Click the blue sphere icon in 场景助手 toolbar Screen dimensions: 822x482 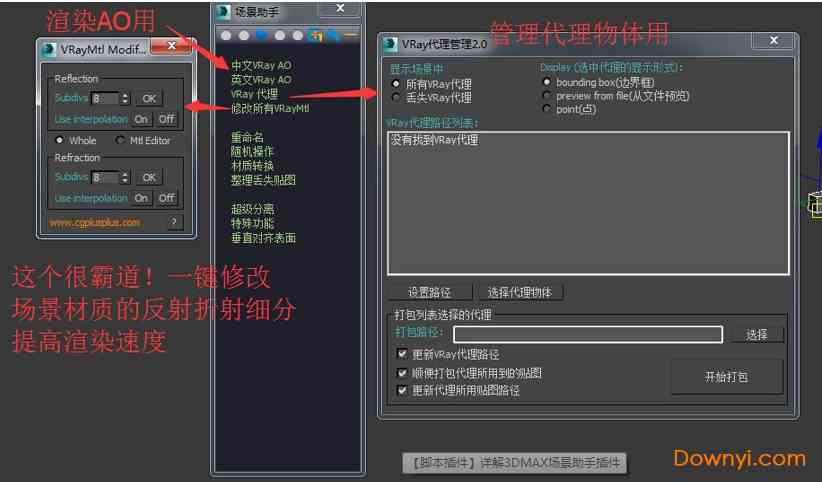[262, 36]
